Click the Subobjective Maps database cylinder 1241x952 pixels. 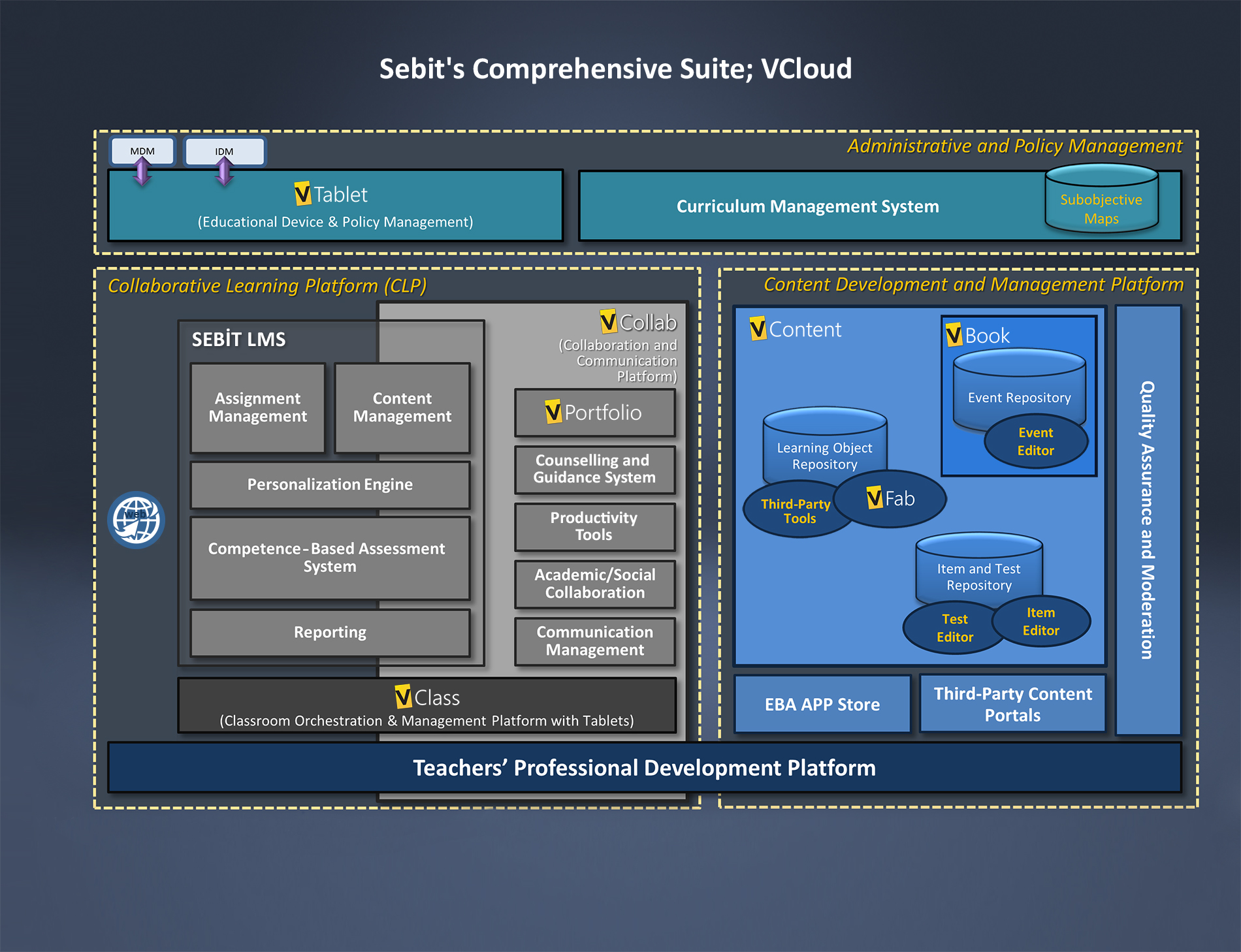click(1101, 200)
